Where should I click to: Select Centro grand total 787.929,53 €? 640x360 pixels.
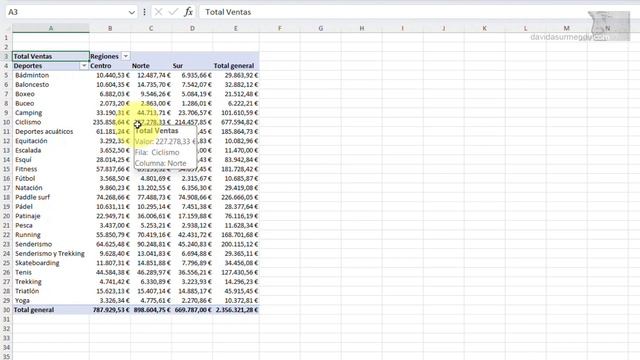[x=111, y=310]
